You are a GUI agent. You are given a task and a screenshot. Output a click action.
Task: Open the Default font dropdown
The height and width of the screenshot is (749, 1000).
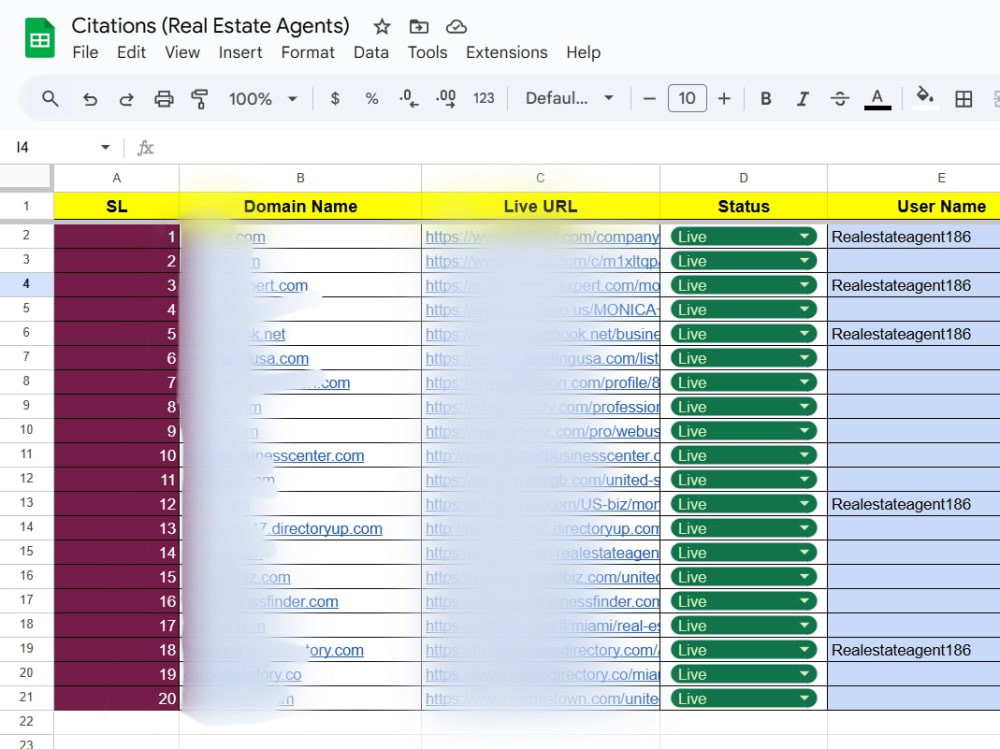coord(569,98)
